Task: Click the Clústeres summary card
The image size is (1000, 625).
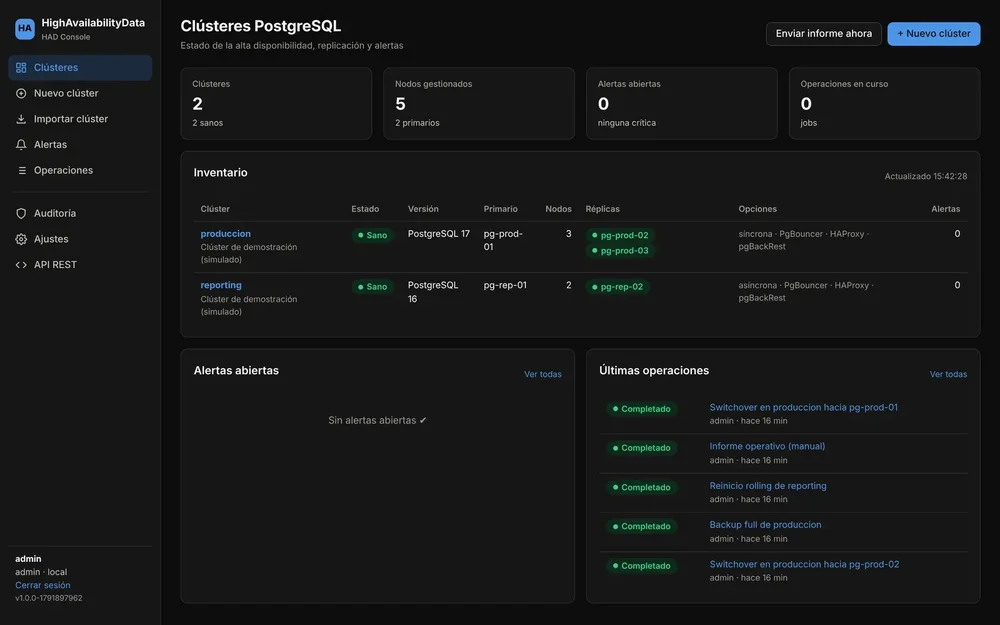Action: pyautogui.click(x=276, y=103)
